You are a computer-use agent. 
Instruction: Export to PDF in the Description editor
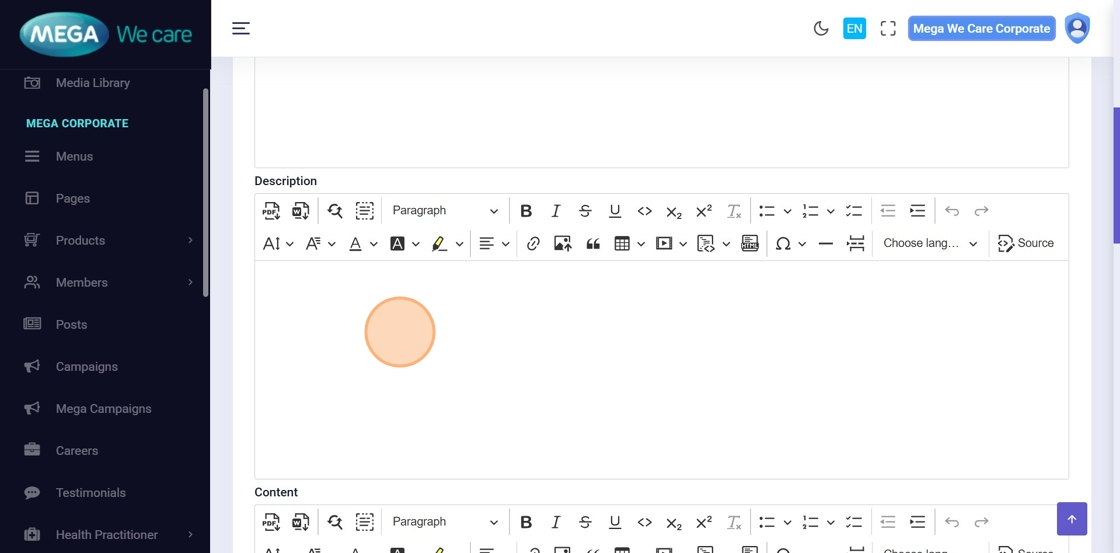pos(271,211)
